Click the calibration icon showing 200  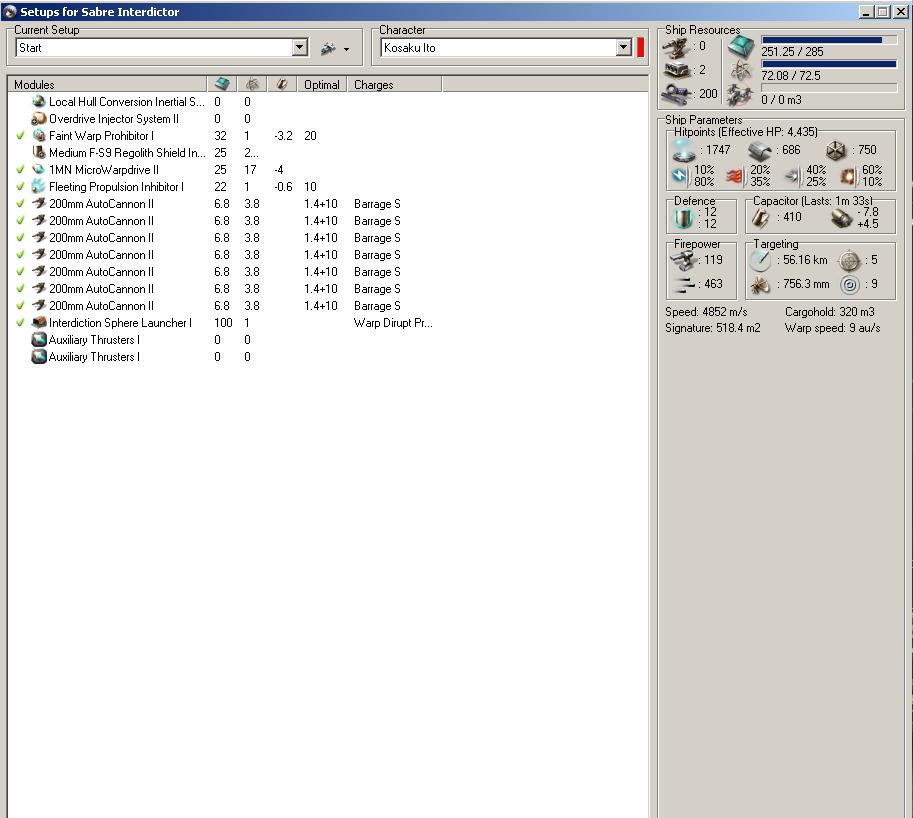[677, 94]
